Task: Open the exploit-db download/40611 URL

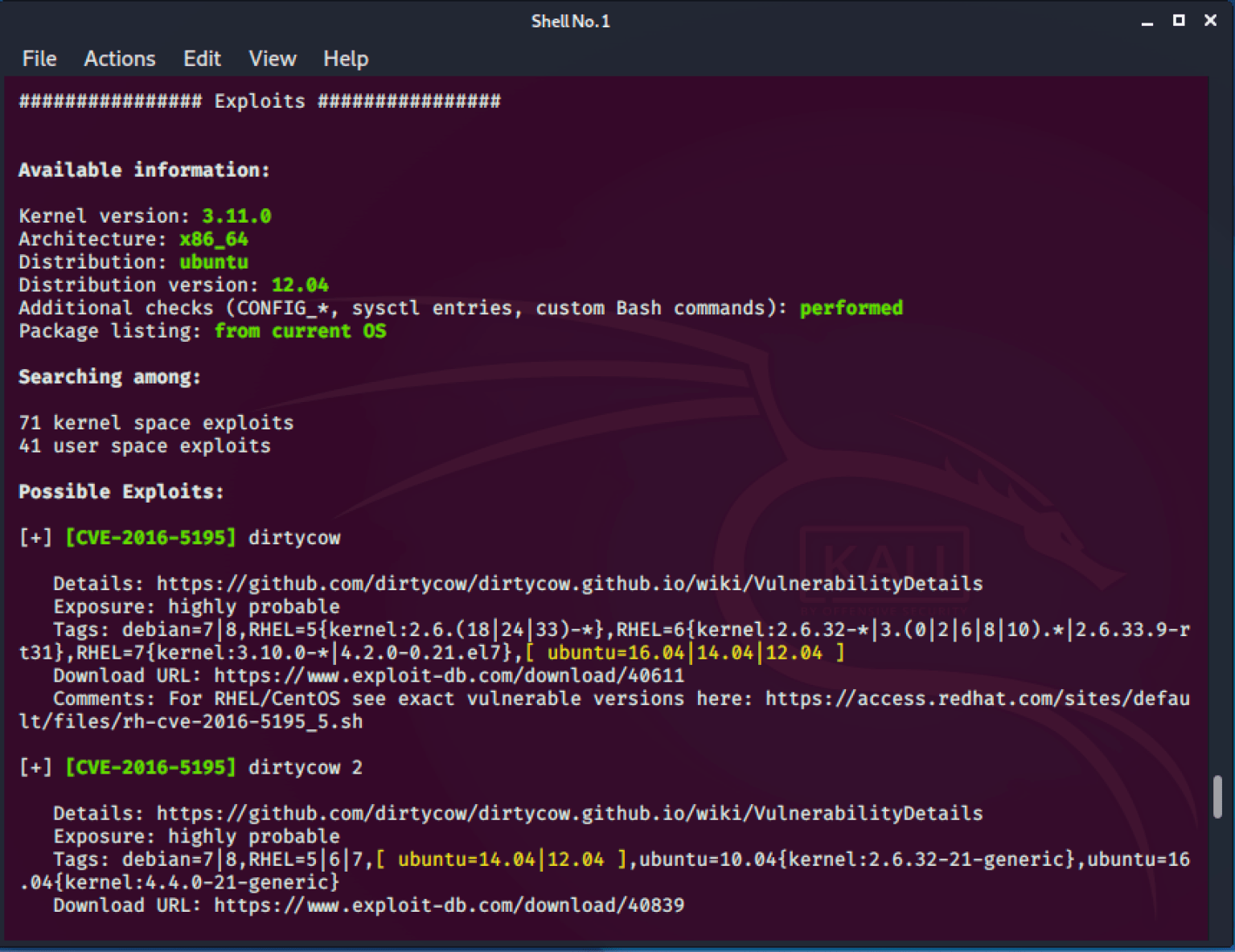Action: [x=449, y=676]
